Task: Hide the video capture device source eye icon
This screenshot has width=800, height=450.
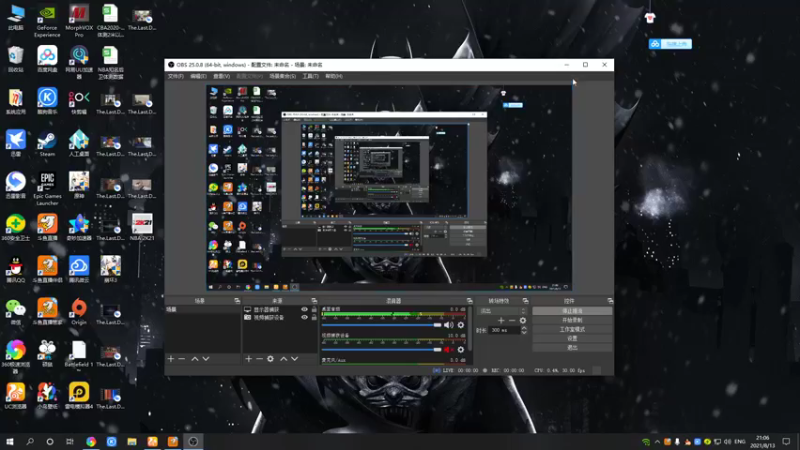Action: point(305,317)
